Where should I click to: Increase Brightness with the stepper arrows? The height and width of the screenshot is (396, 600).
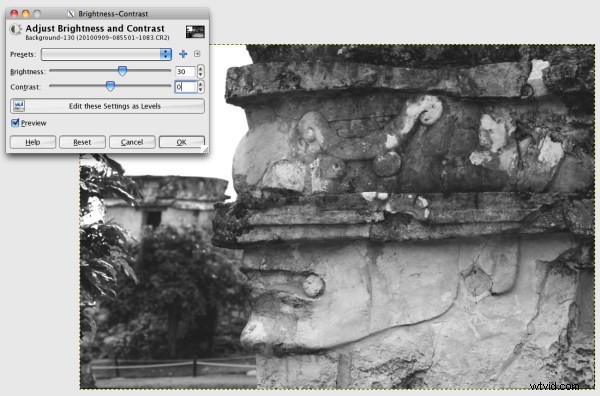(201, 69)
